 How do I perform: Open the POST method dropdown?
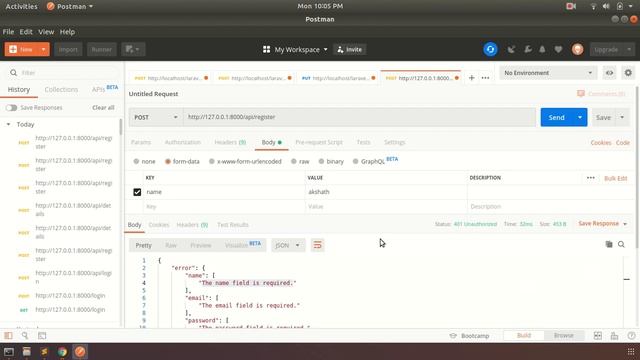[156, 117]
